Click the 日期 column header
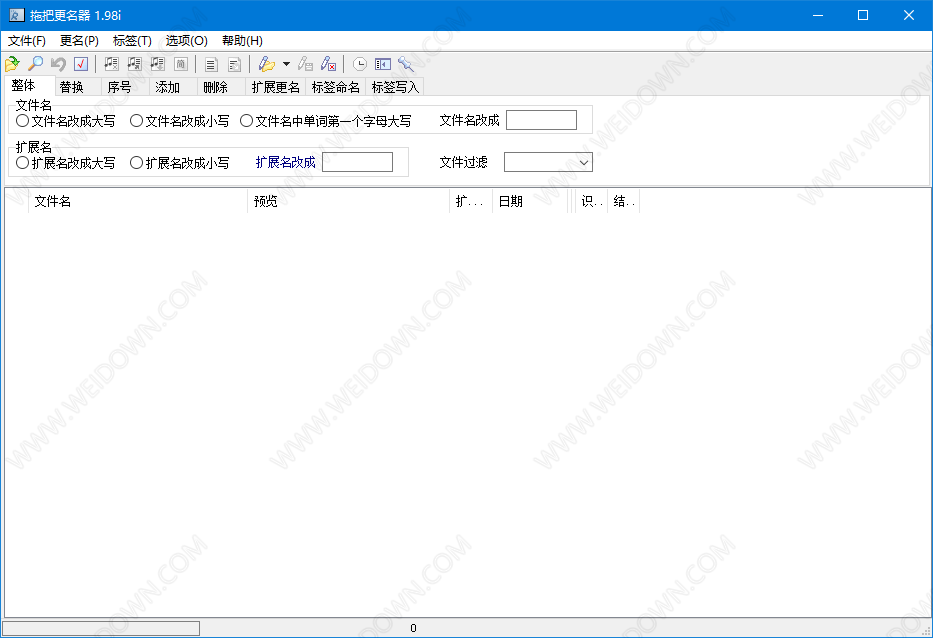The image size is (933, 638). [x=530, y=201]
